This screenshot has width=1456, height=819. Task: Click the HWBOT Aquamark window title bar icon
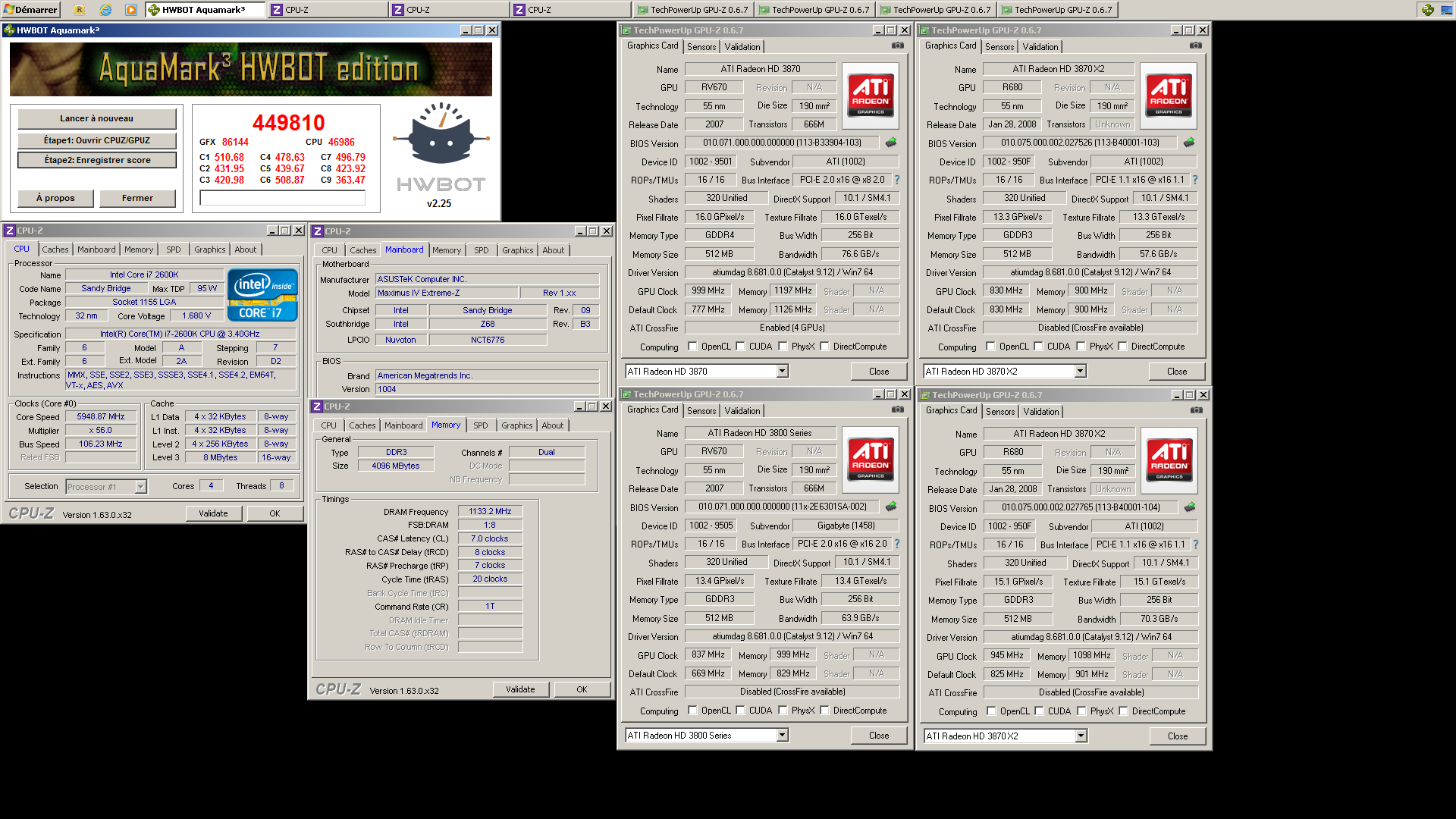tap(9, 30)
